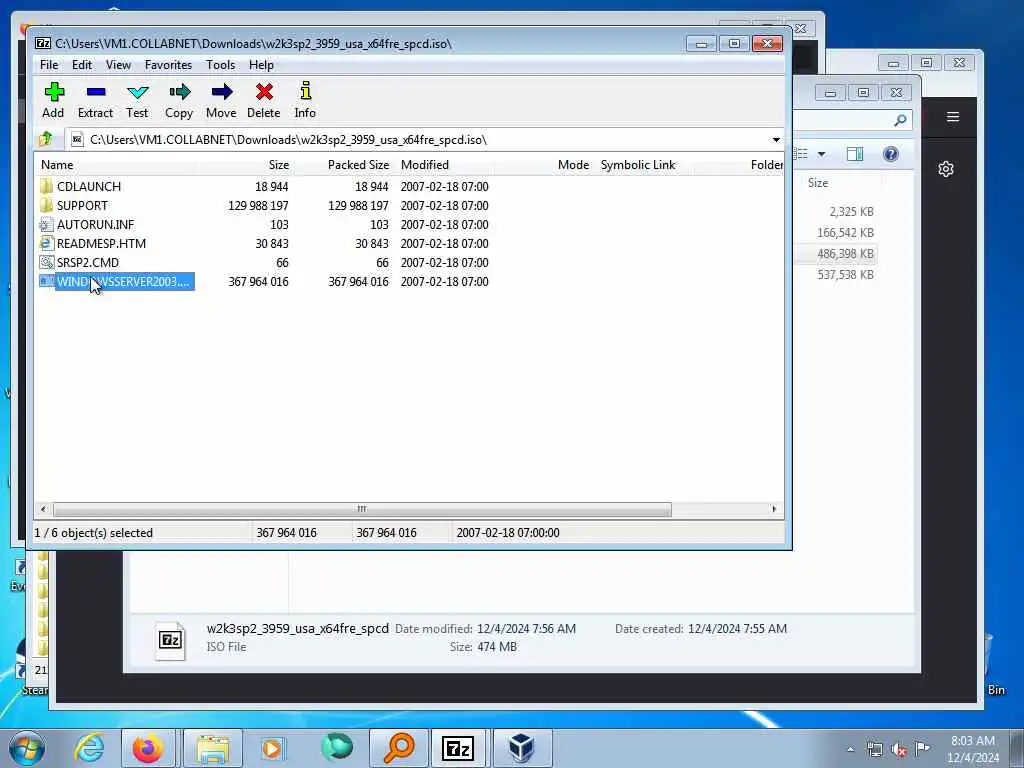Open the address path dropdown arrow
The height and width of the screenshot is (768, 1024).
(x=776, y=140)
